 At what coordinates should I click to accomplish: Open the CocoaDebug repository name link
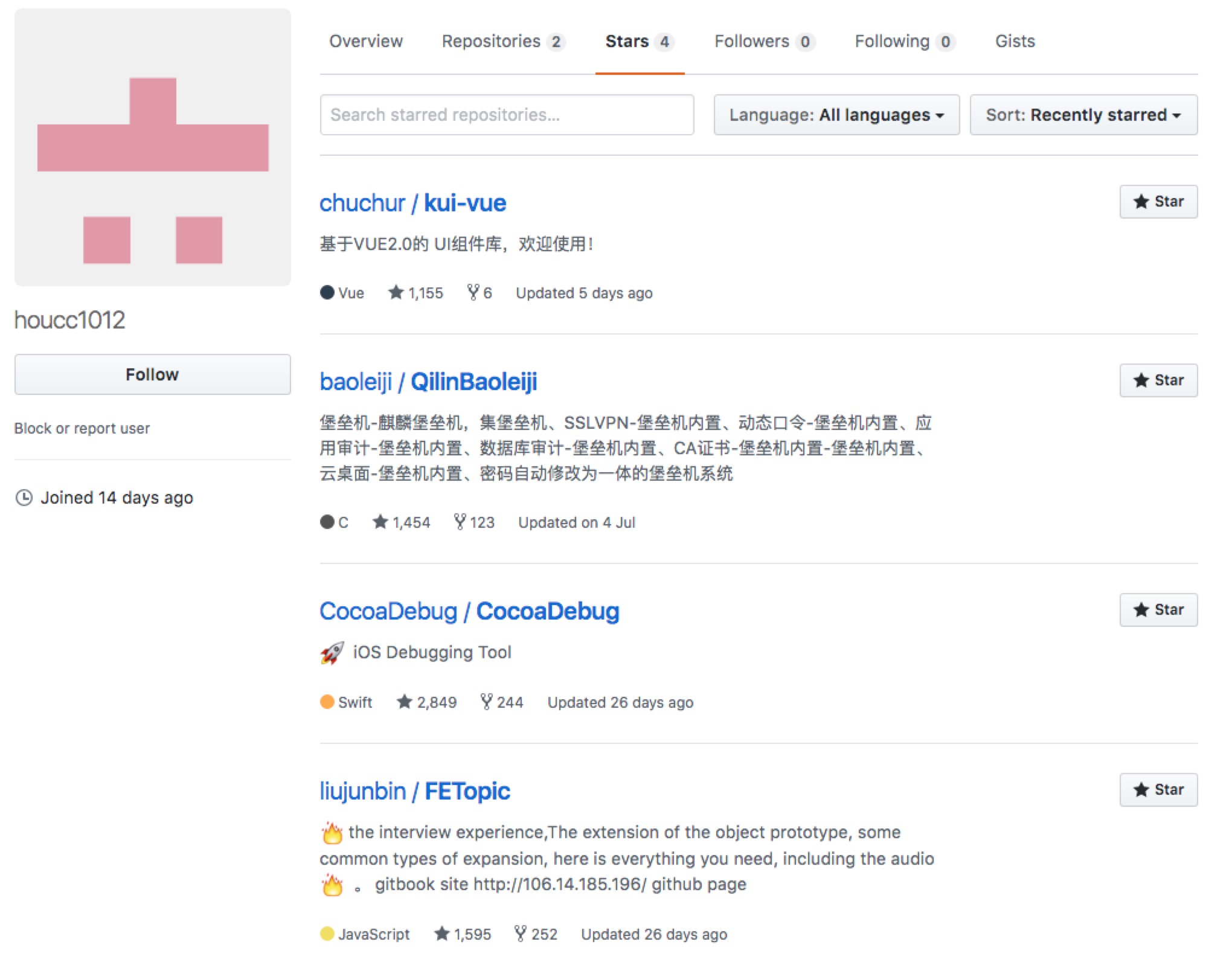click(548, 611)
